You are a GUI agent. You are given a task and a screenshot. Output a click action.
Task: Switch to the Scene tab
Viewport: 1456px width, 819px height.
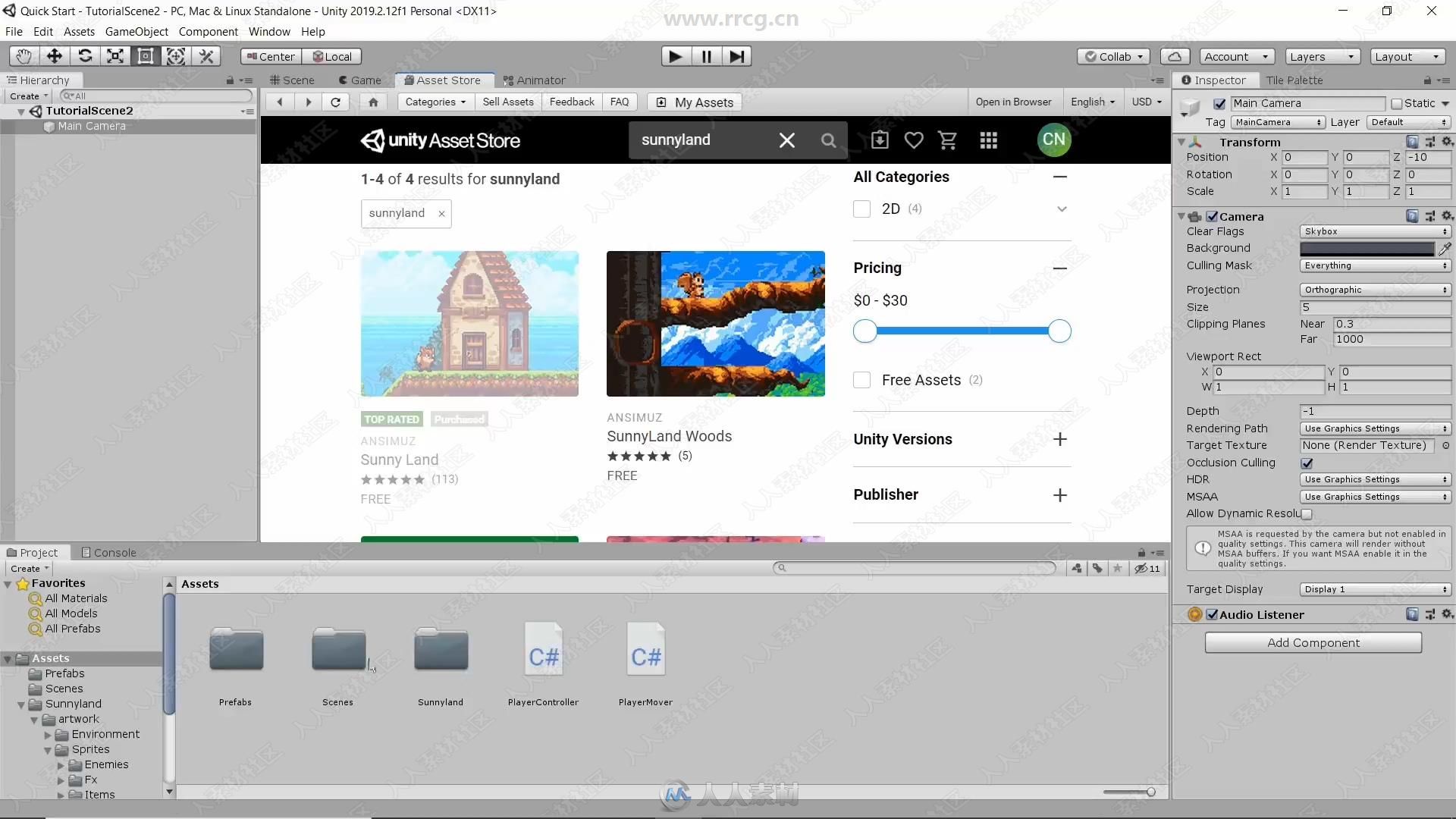(x=292, y=80)
